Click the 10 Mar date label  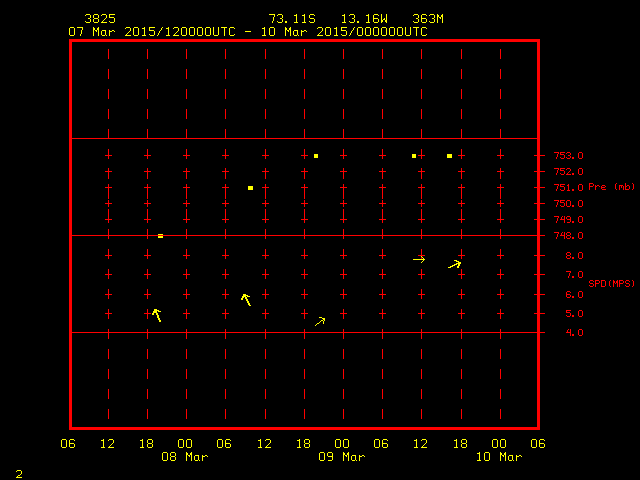(x=499, y=457)
